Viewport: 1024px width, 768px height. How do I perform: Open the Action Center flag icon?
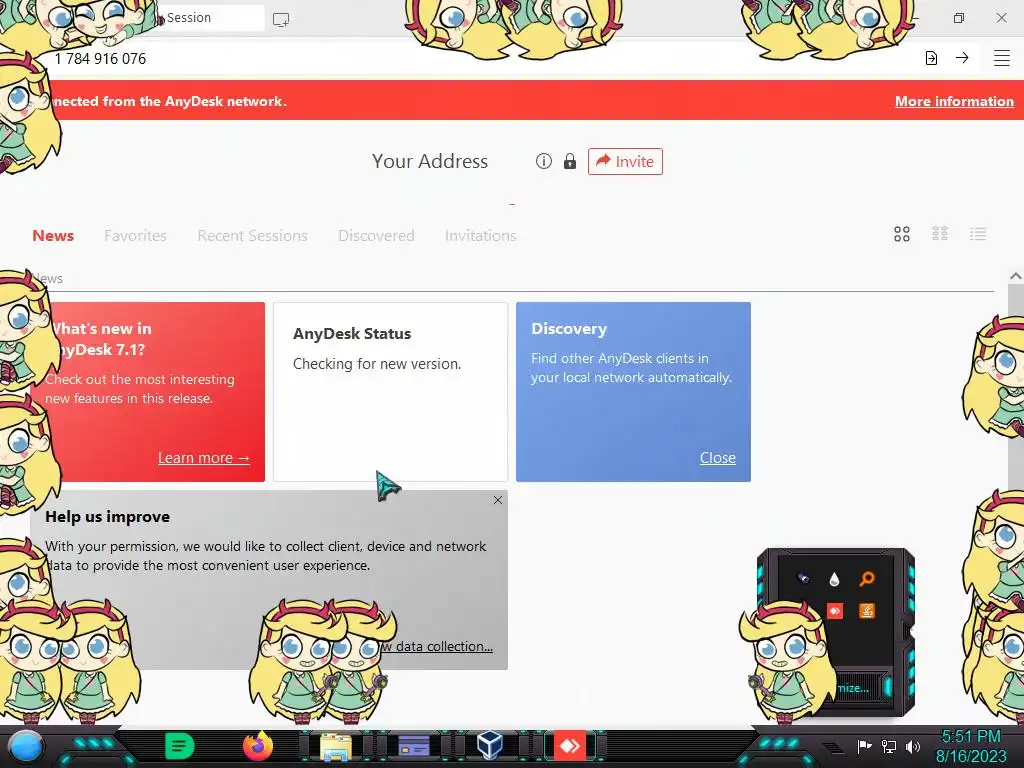[864, 746]
